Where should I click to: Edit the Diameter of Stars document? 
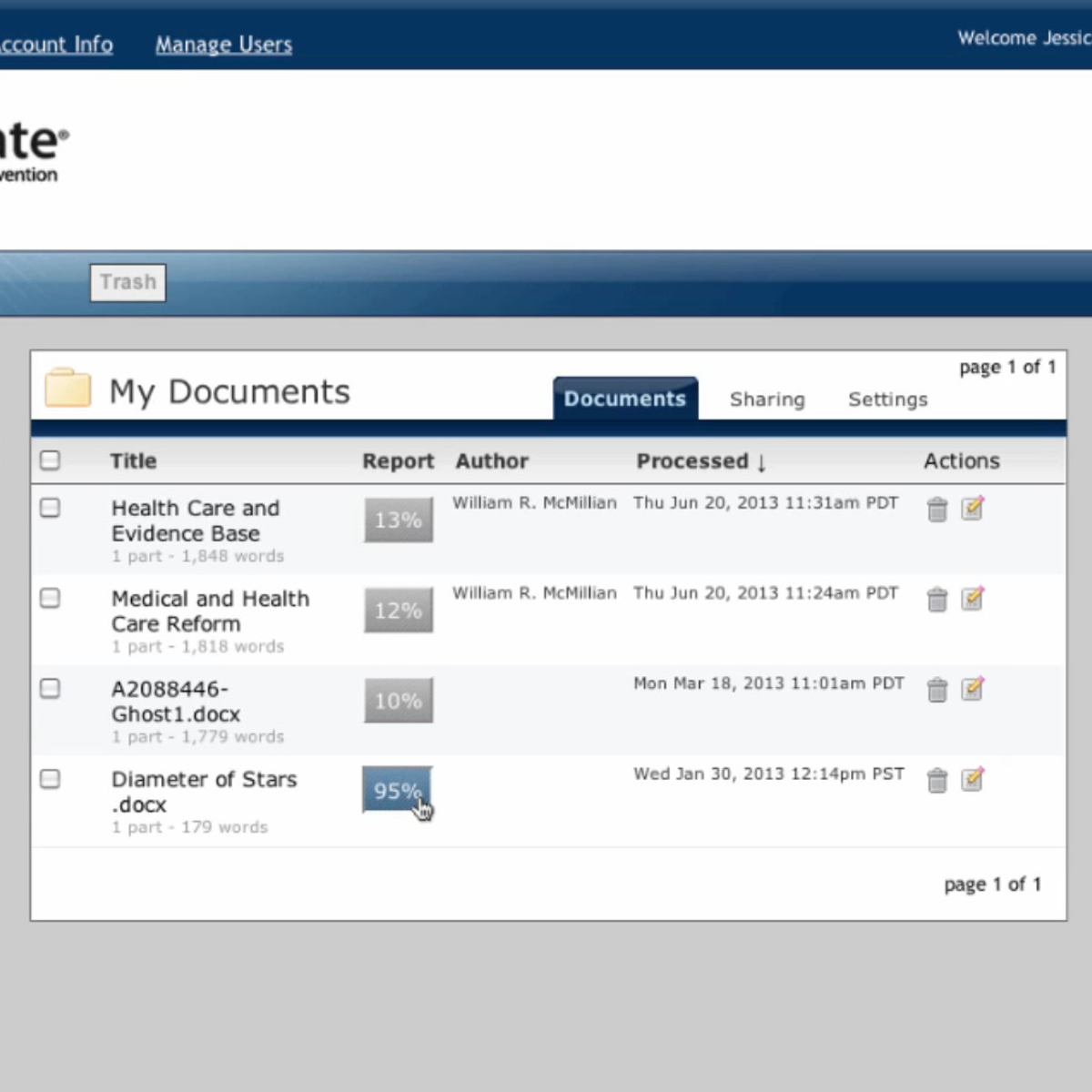(x=972, y=779)
